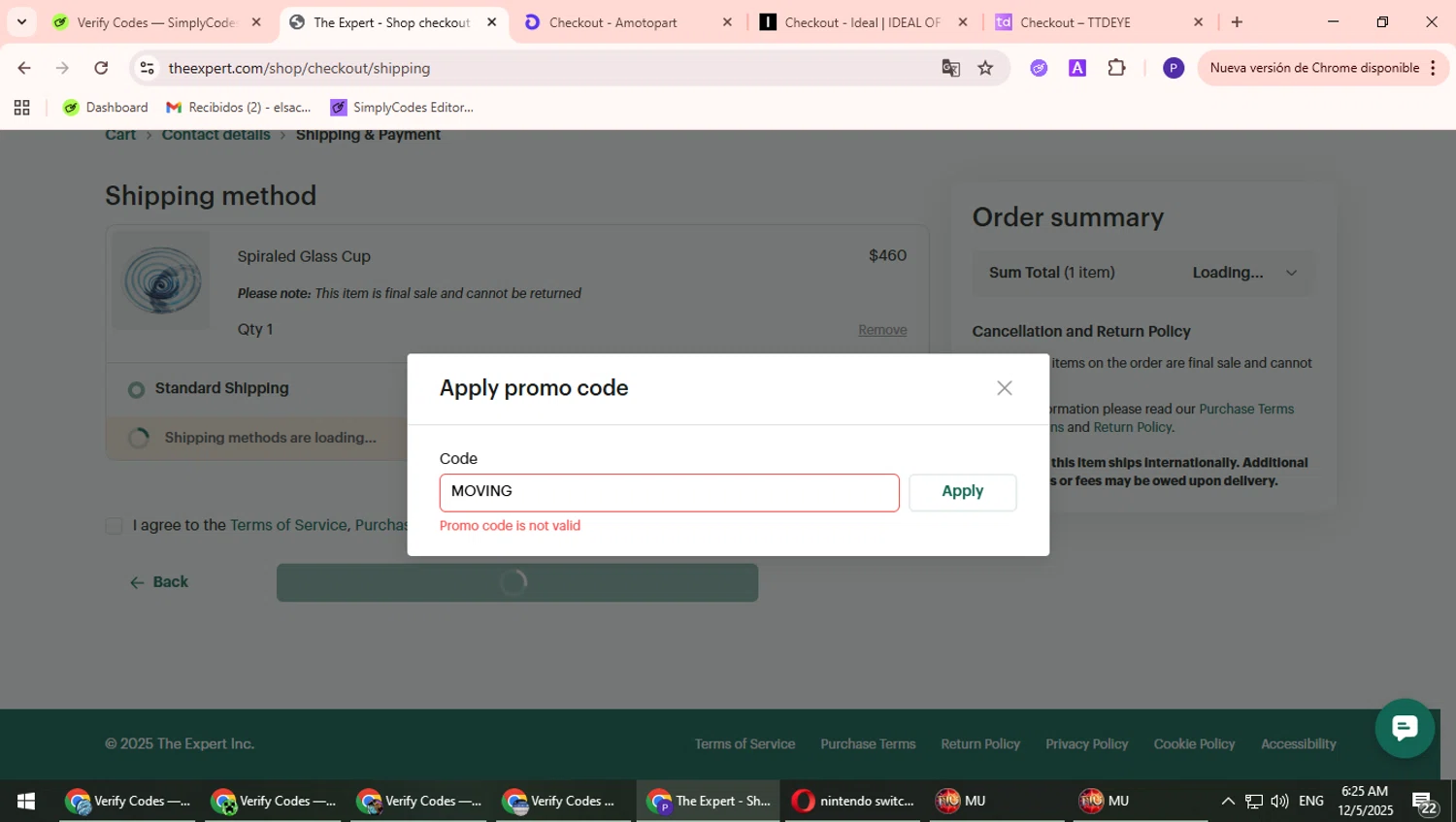This screenshot has width=1456, height=822.
Task: Open the purple A extension icon
Action: click(1077, 68)
